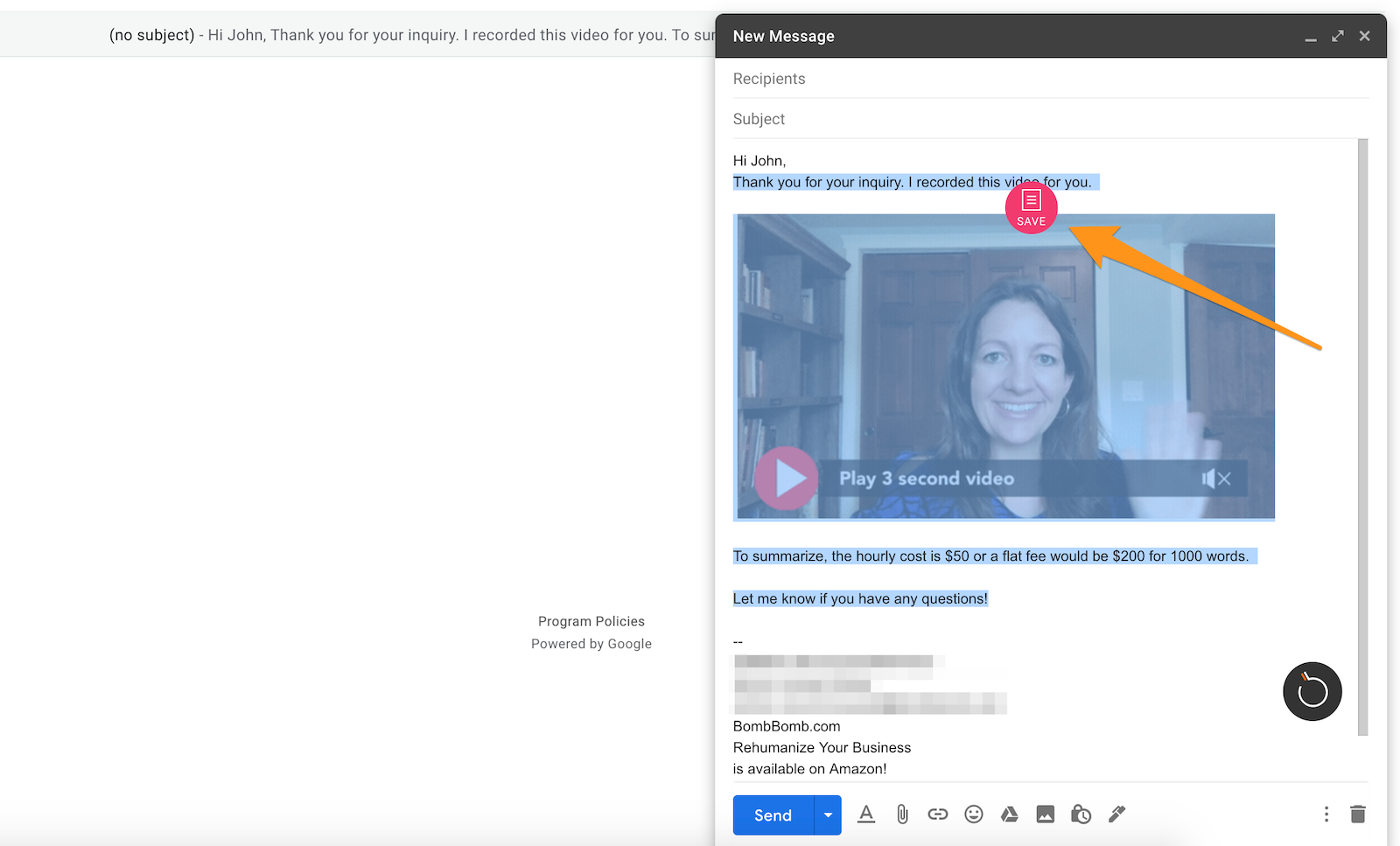This screenshot has height=846, width=1400.
Task: Click the New Message title bar text
Action: (x=783, y=36)
